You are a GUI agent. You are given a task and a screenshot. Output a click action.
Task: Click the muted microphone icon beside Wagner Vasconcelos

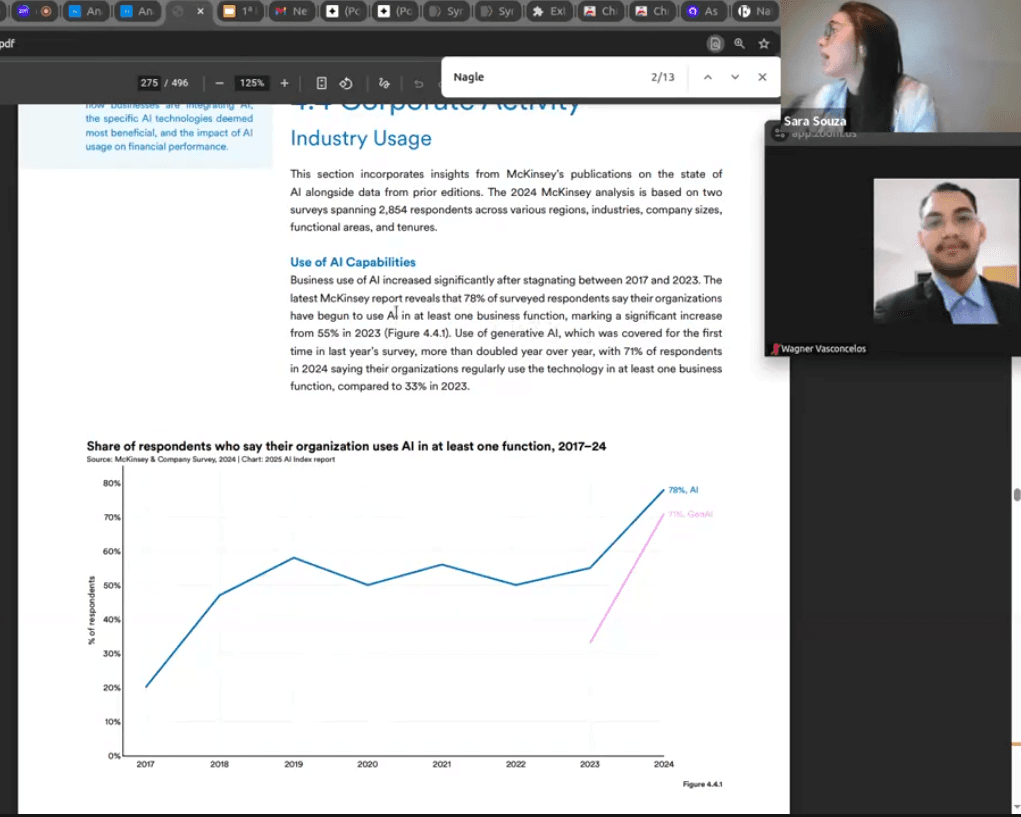click(775, 349)
